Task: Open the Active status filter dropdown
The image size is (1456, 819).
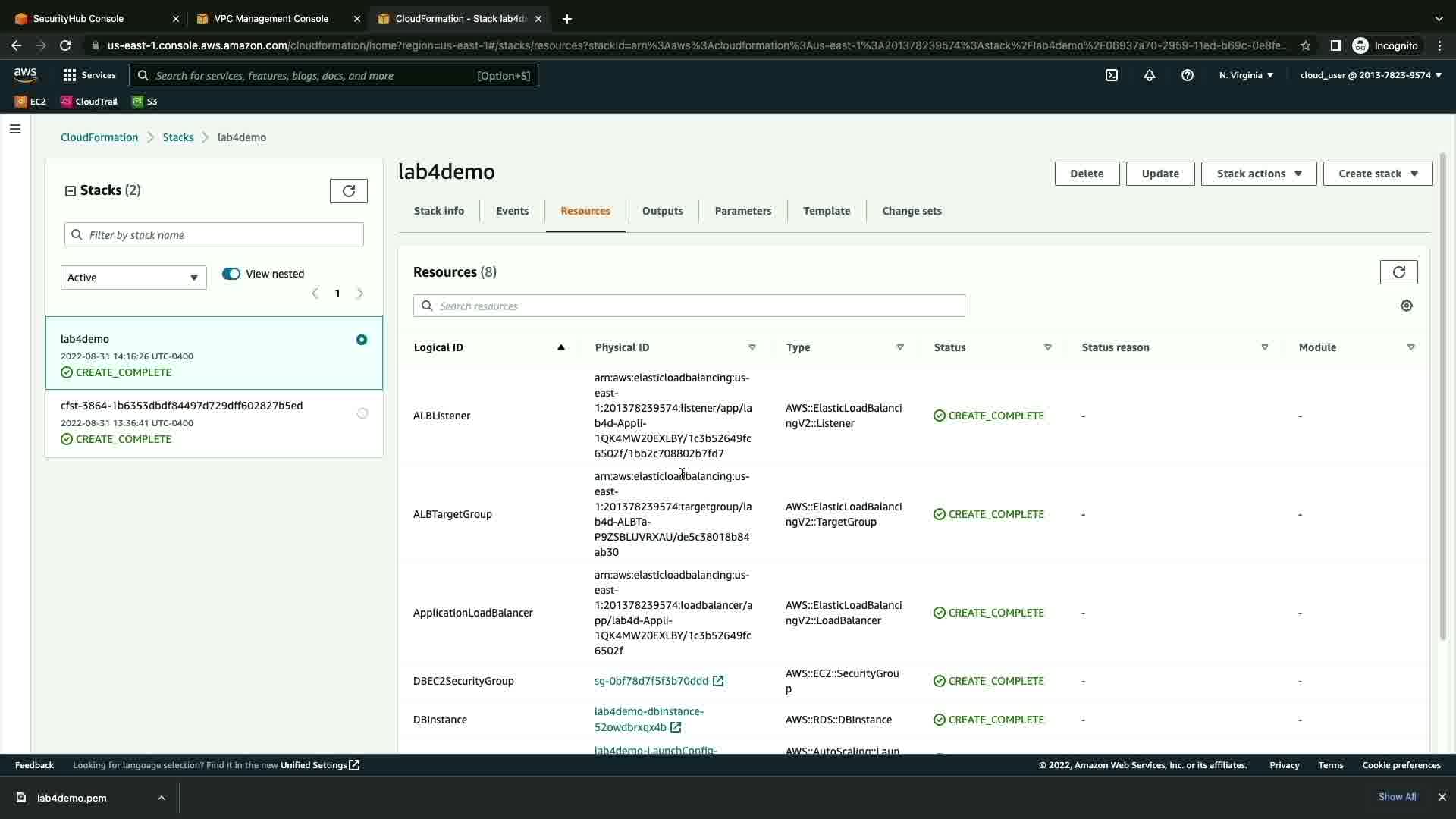Action: coord(133,278)
